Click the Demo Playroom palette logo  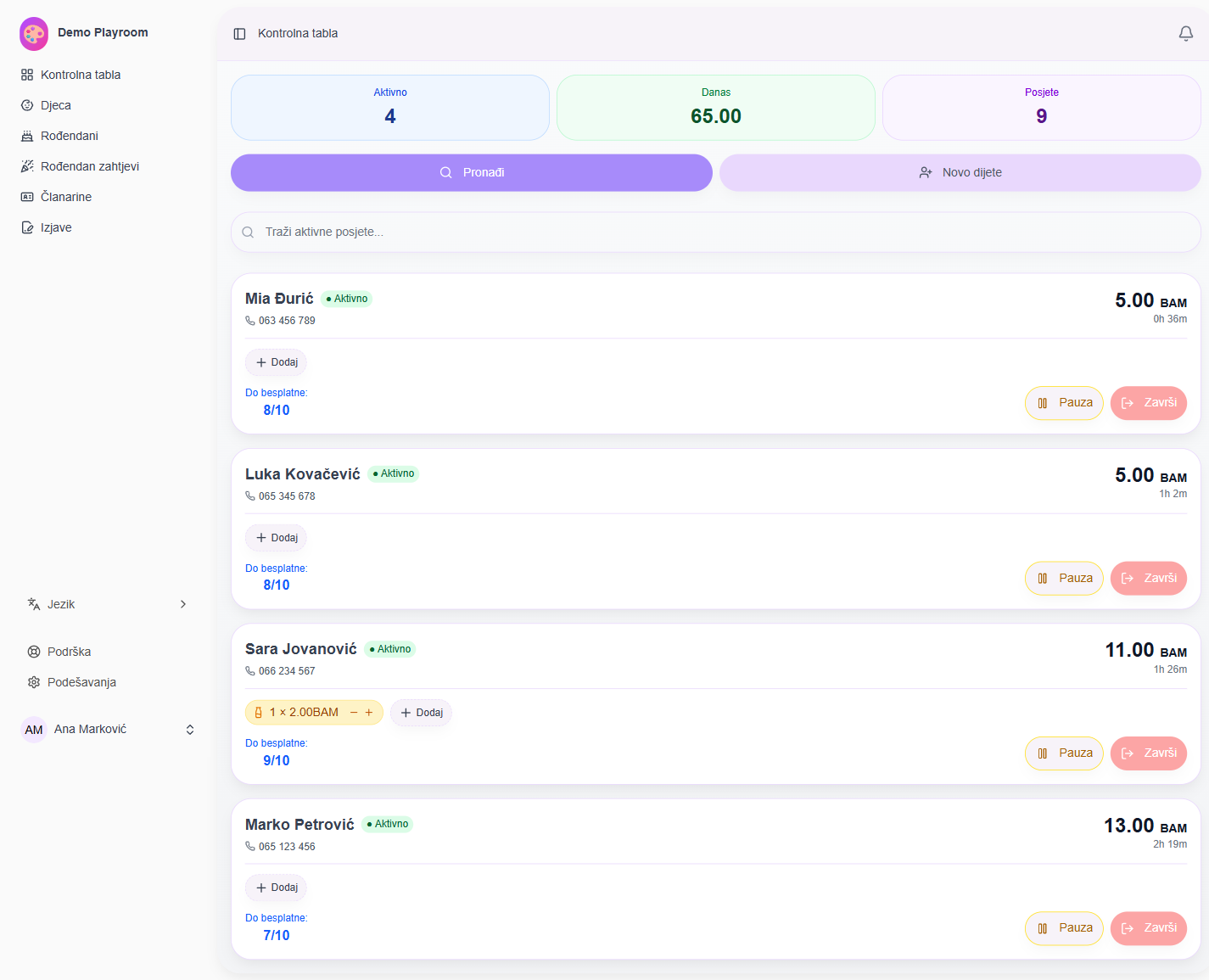pos(34,33)
